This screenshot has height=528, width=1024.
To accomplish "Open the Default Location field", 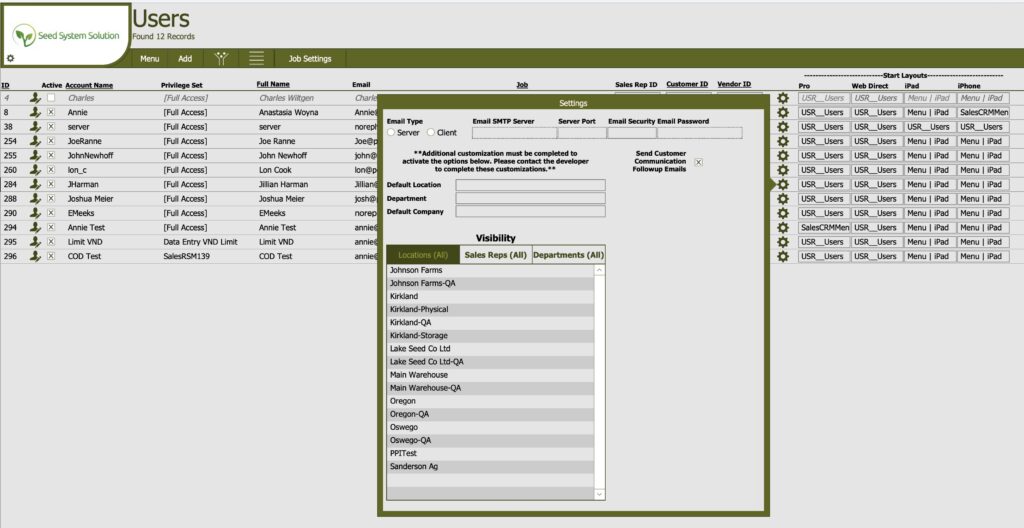I will click(x=530, y=185).
